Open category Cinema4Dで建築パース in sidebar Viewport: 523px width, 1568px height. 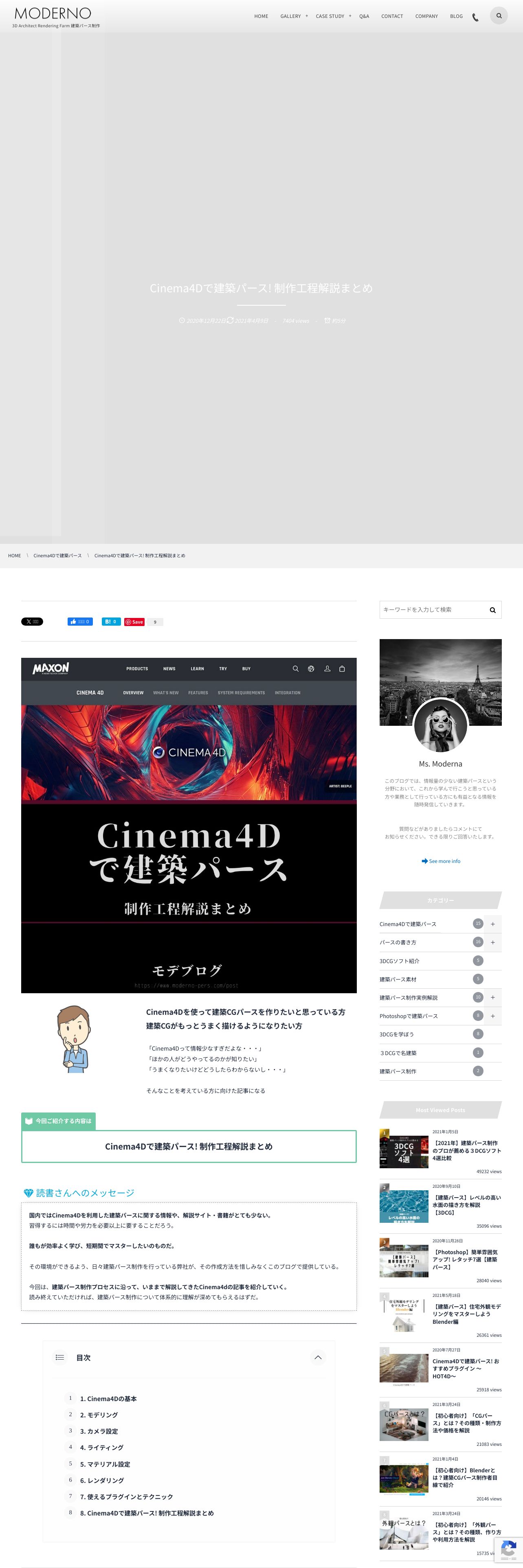[408, 924]
